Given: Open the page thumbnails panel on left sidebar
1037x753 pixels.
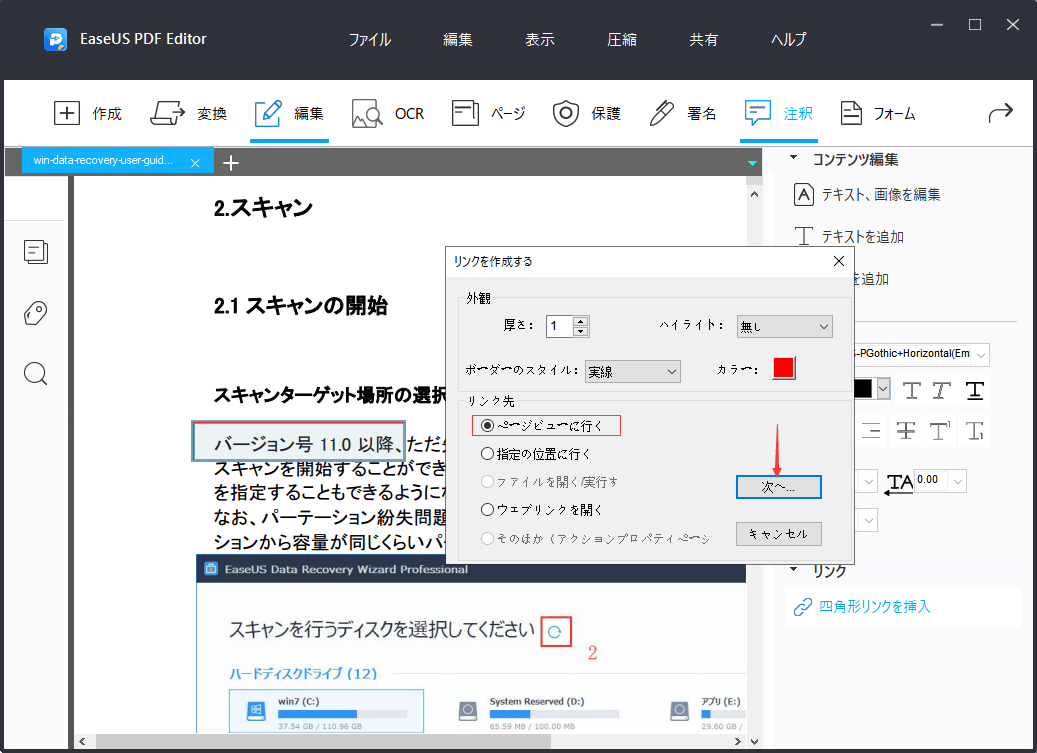Looking at the screenshot, I should 36,252.
